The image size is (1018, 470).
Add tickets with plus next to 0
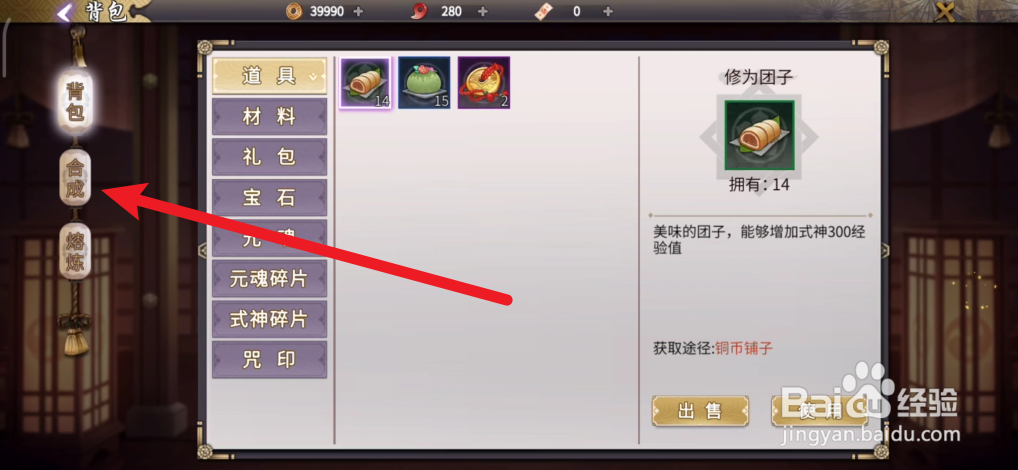tap(608, 11)
